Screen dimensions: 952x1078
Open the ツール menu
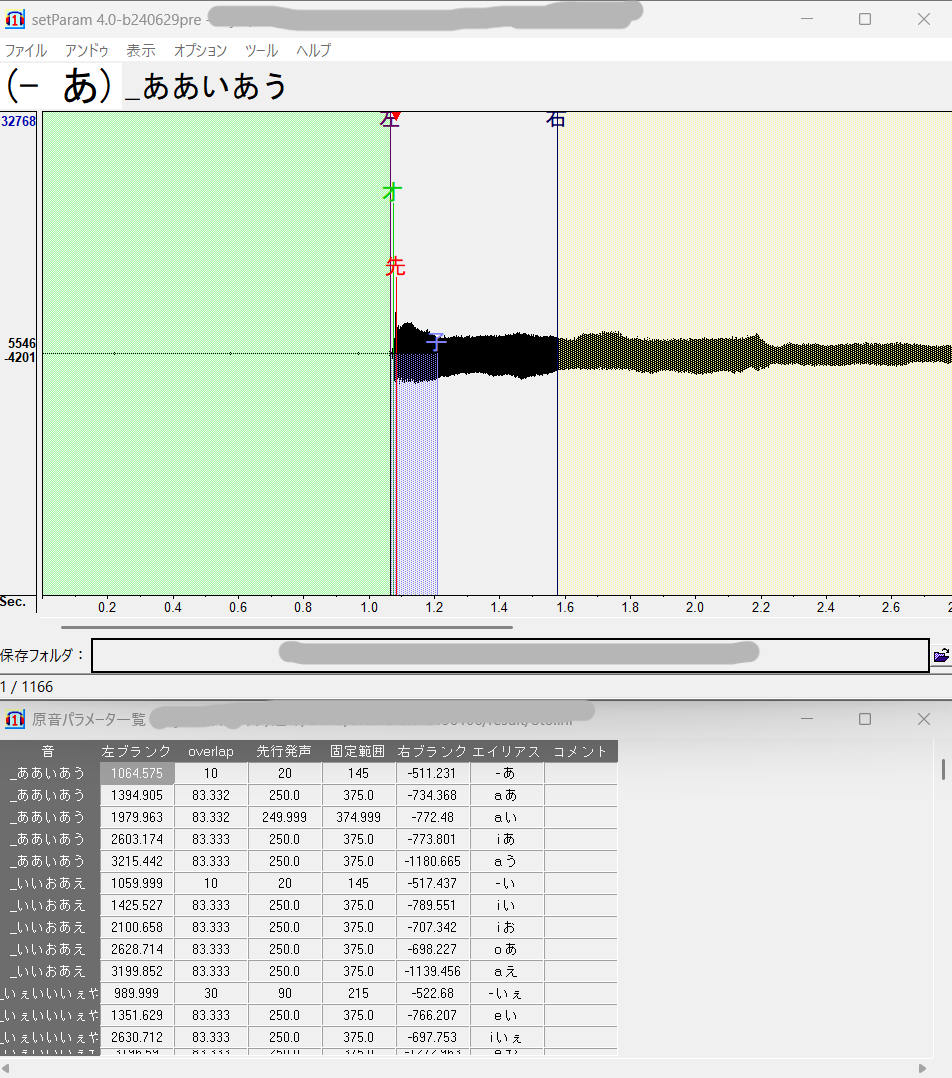[x=261, y=50]
